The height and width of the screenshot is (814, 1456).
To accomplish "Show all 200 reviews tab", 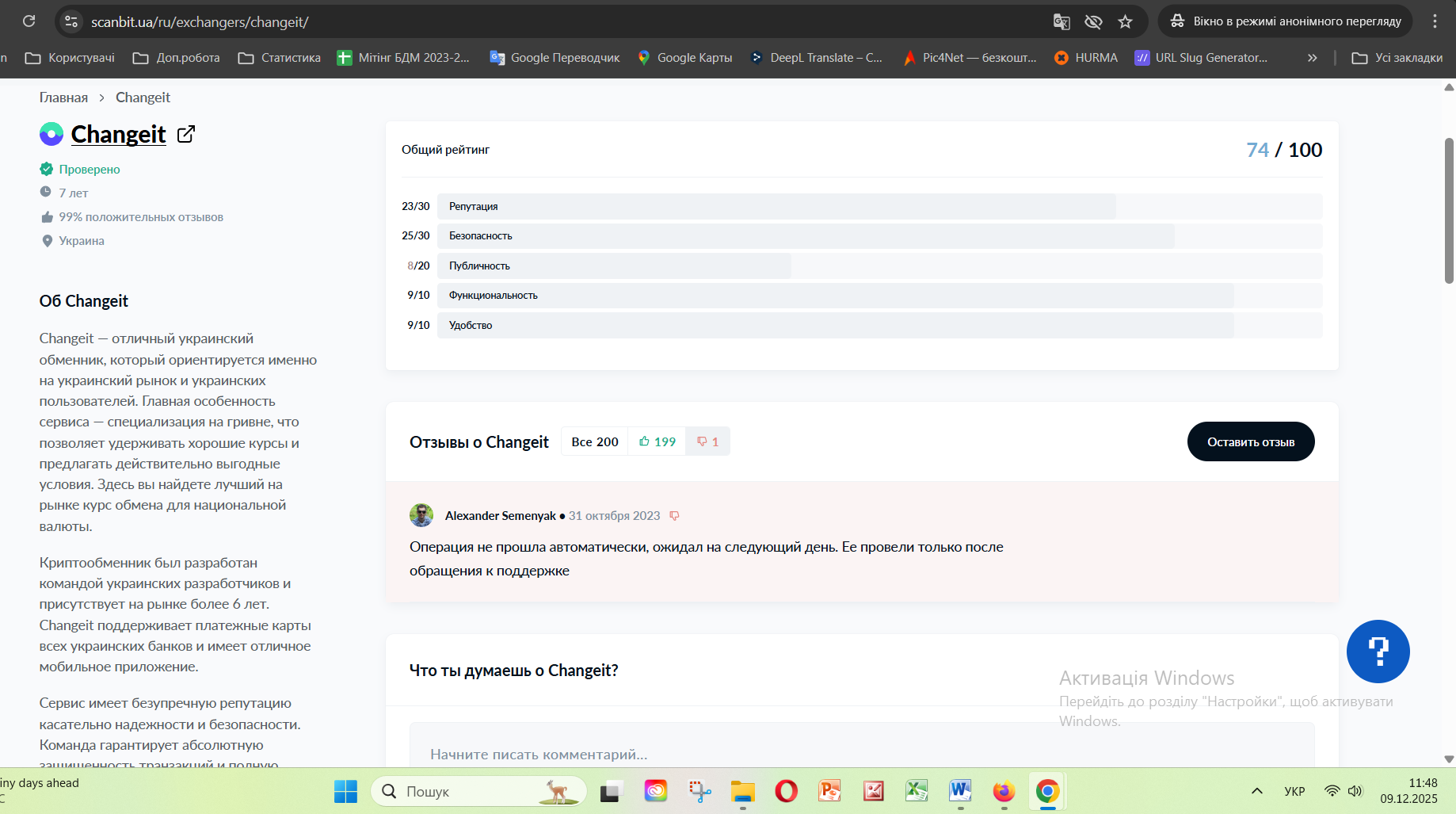I will [x=595, y=441].
